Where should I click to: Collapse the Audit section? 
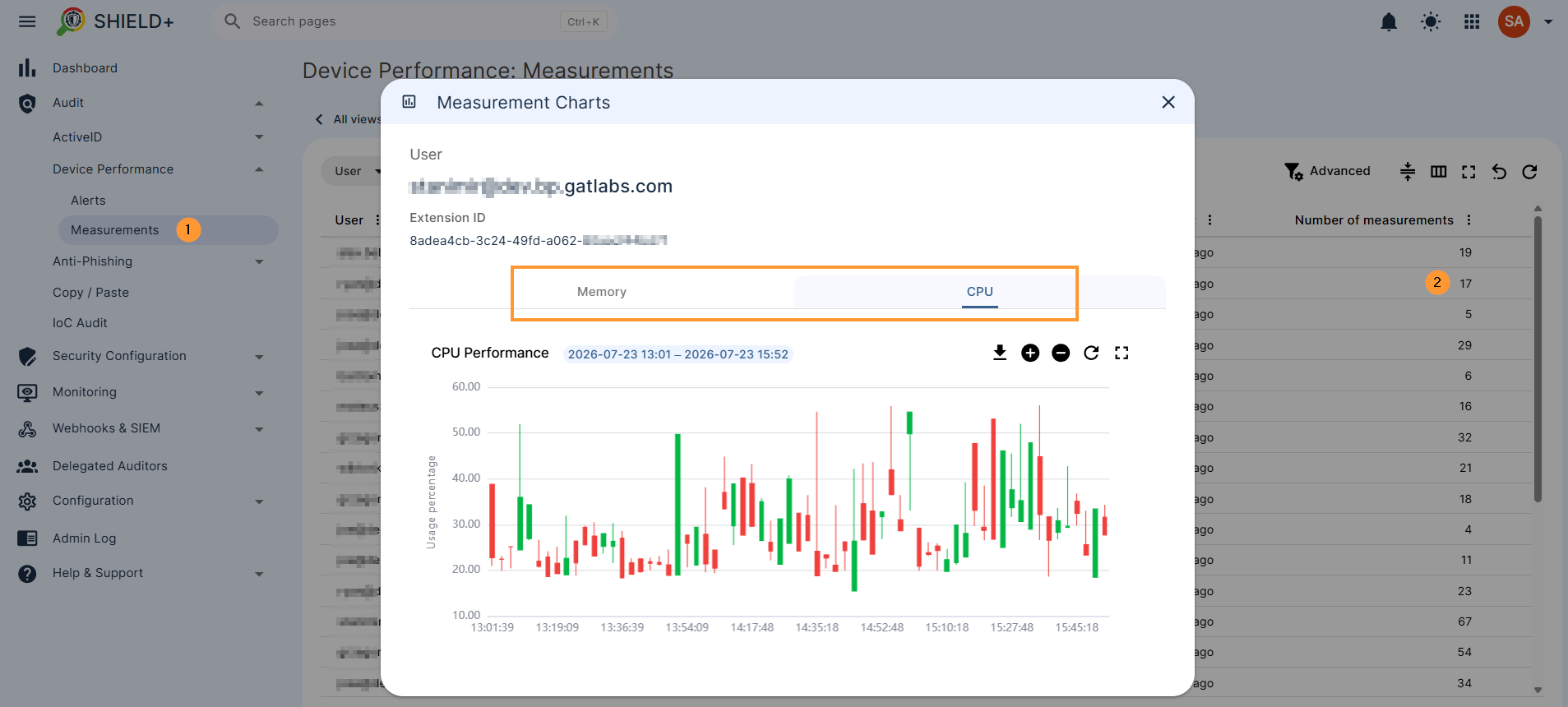(x=259, y=104)
